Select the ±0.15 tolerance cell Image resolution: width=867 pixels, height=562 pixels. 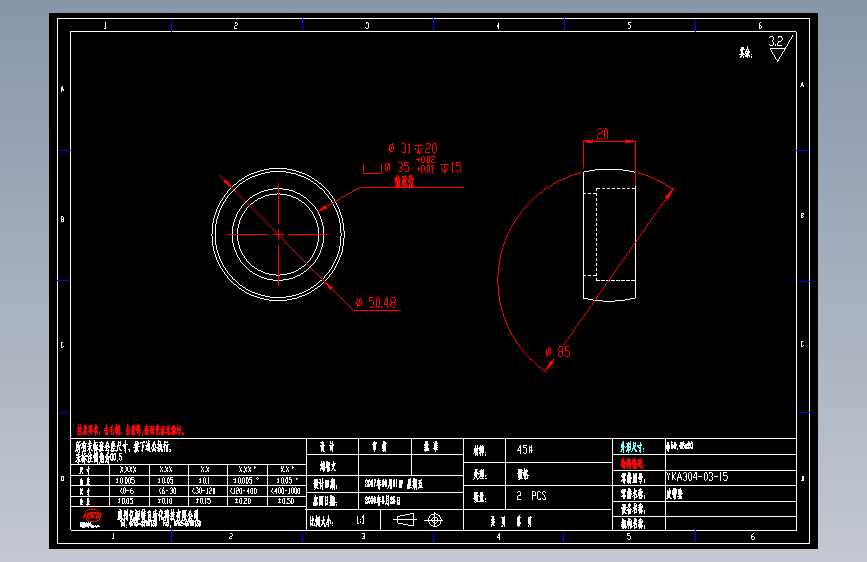click(203, 501)
